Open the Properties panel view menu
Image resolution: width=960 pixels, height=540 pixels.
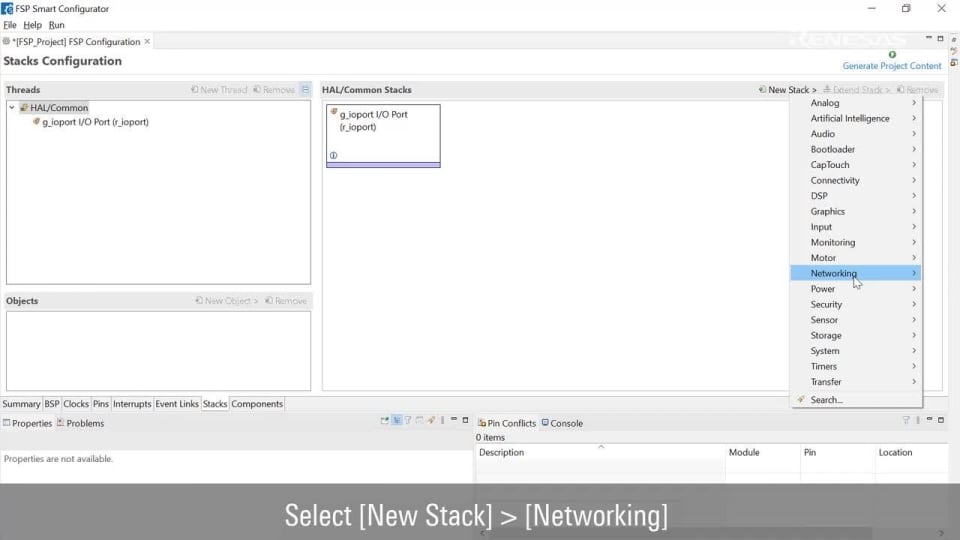click(x=442, y=421)
